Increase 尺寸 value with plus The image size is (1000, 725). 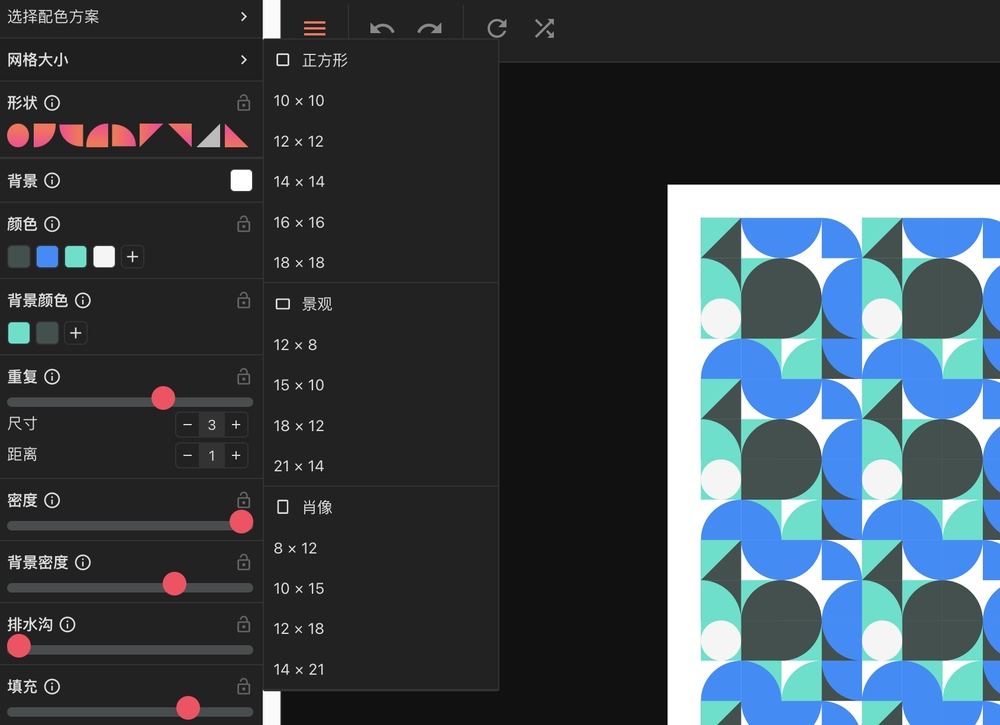point(236,425)
